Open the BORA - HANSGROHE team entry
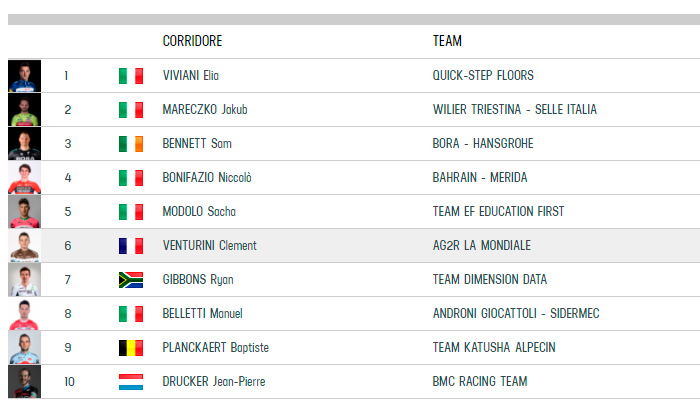 (x=483, y=144)
